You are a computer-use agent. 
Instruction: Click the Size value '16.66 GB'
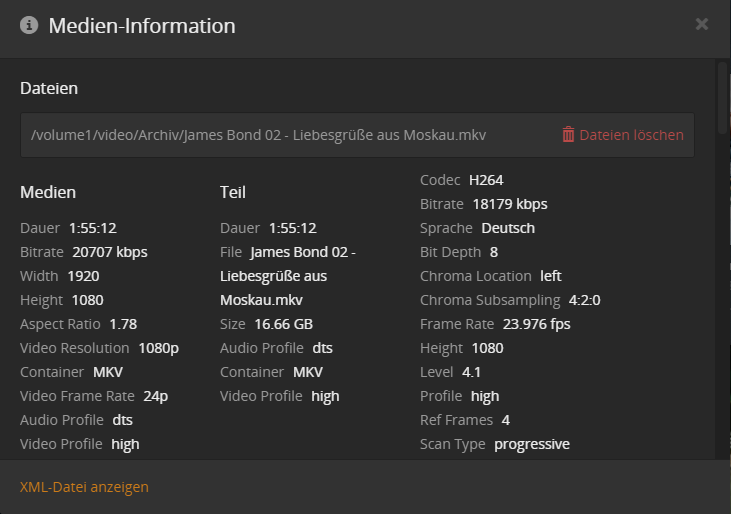coord(283,324)
